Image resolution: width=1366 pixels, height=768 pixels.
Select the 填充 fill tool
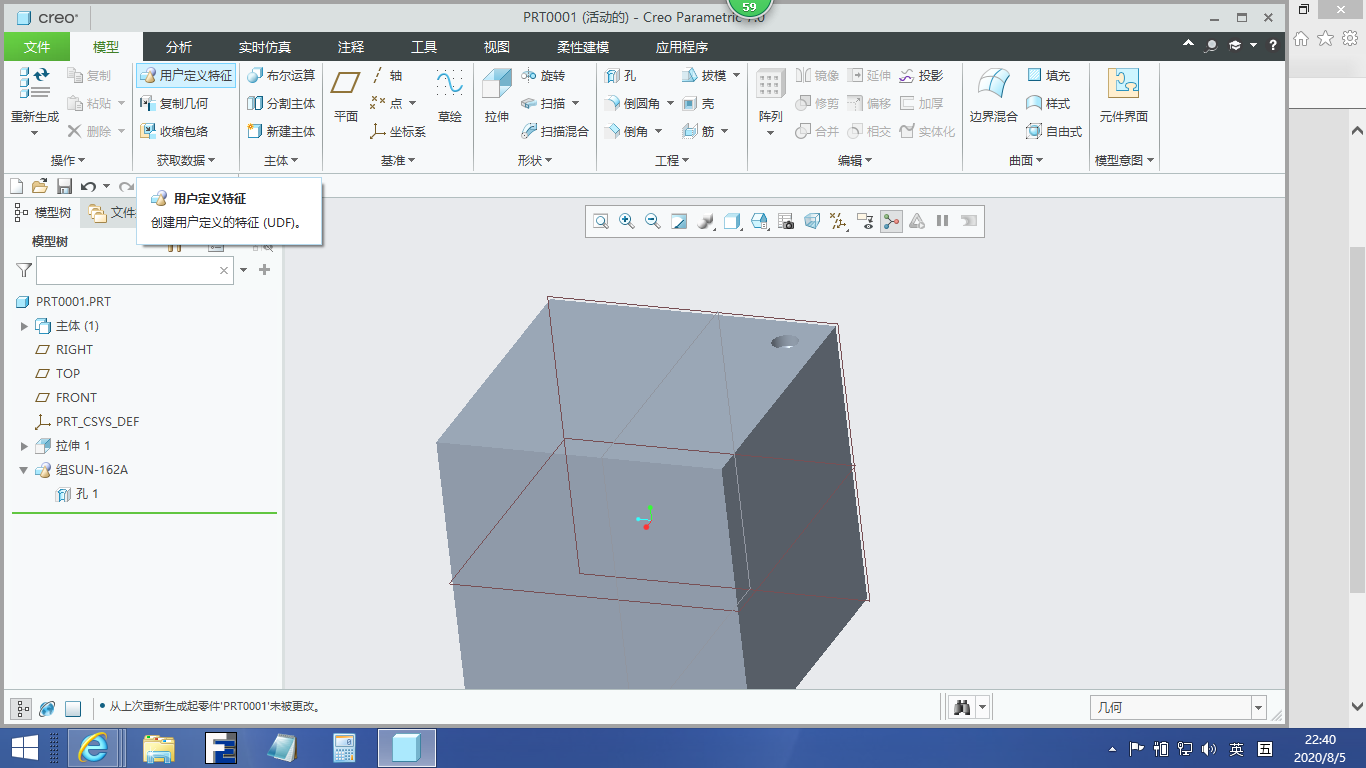(1049, 75)
